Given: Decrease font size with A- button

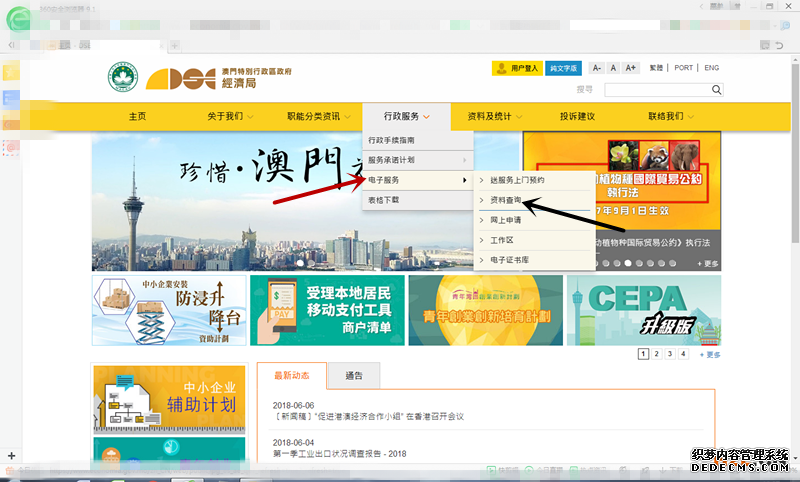Looking at the screenshot, I should click(x=596, y=68).
